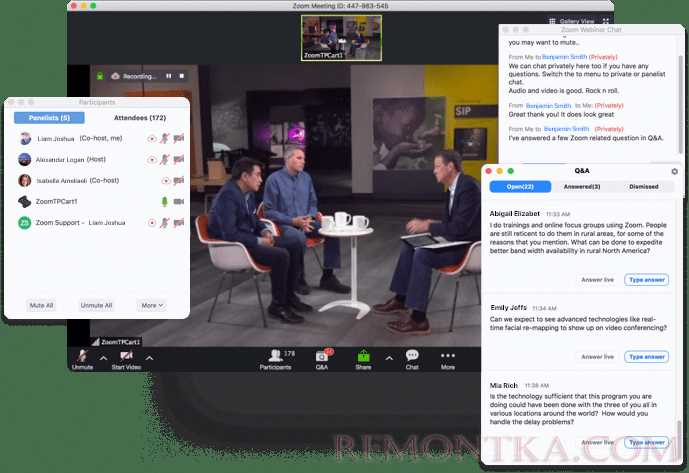Switch to Gallery View
This screenshot has width=689, height=473.
coord(572,21)
